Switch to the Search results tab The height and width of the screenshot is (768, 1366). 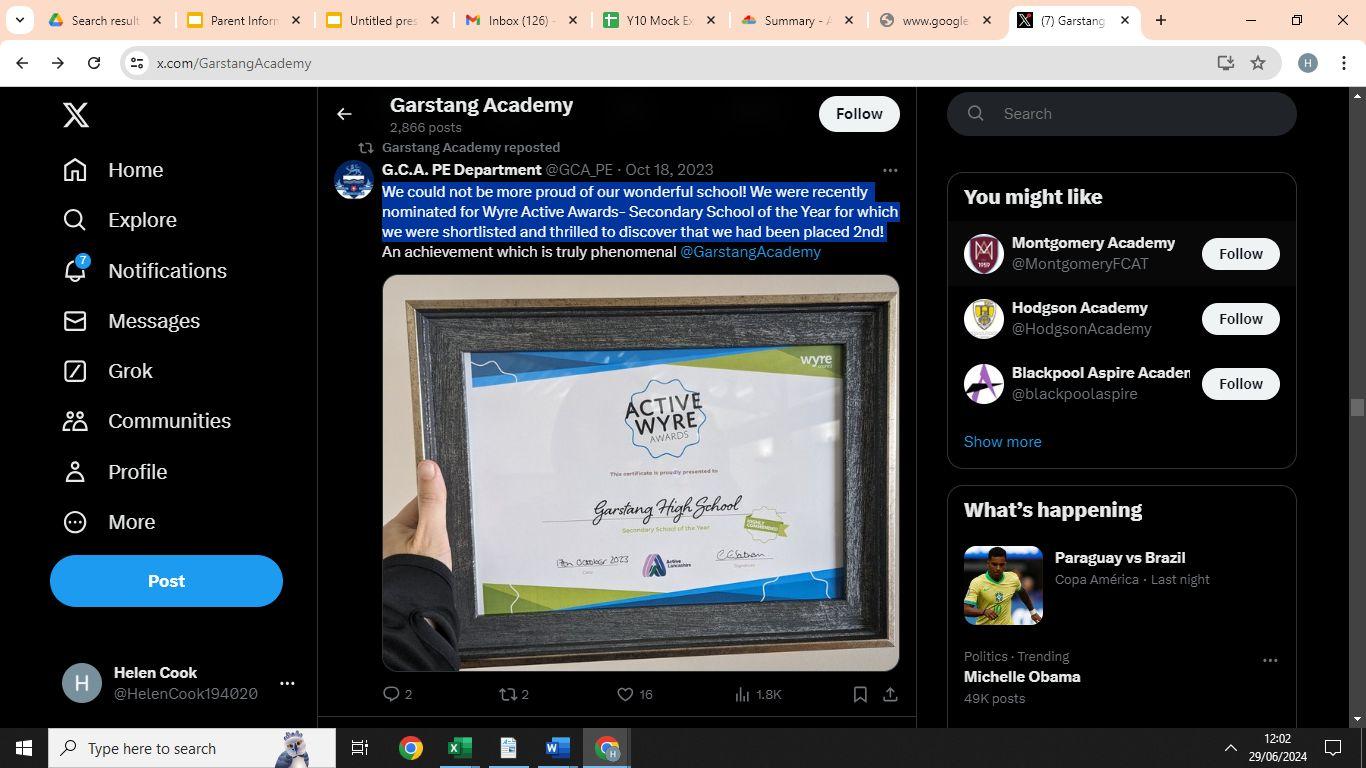(x=103, y=20)
